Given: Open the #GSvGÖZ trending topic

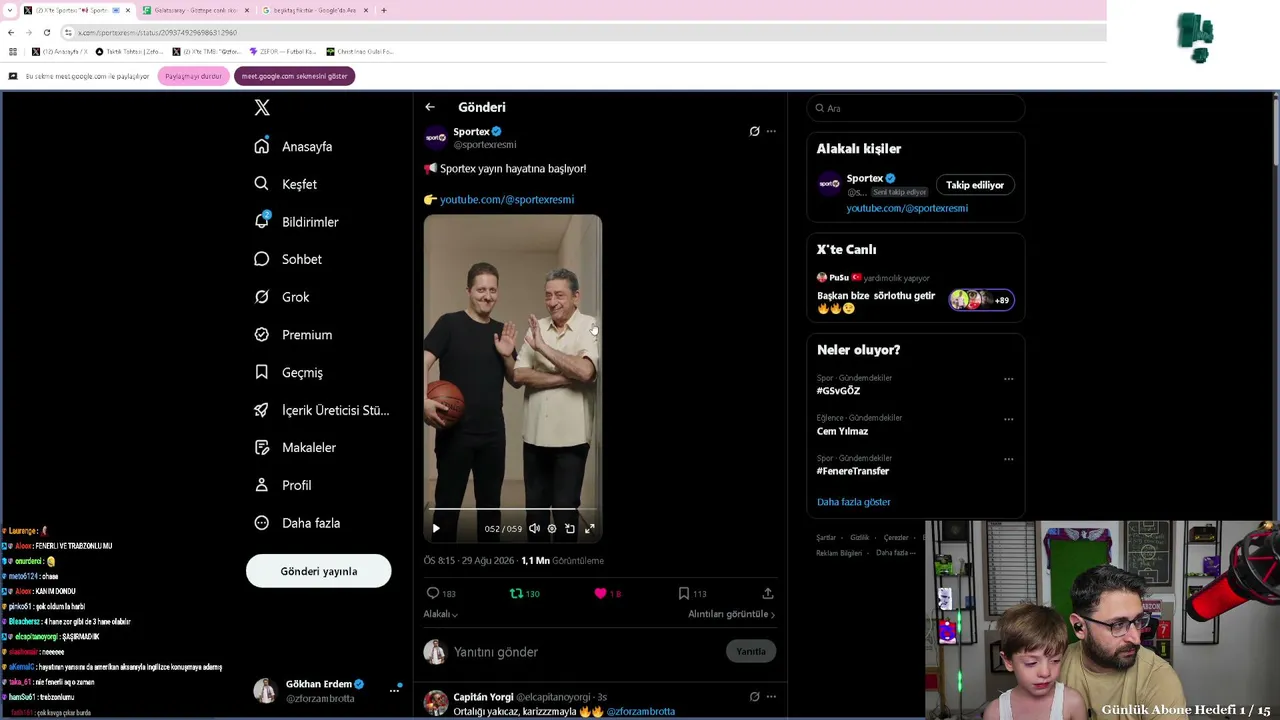Looking at the screenshot, I should coord(838,391).
